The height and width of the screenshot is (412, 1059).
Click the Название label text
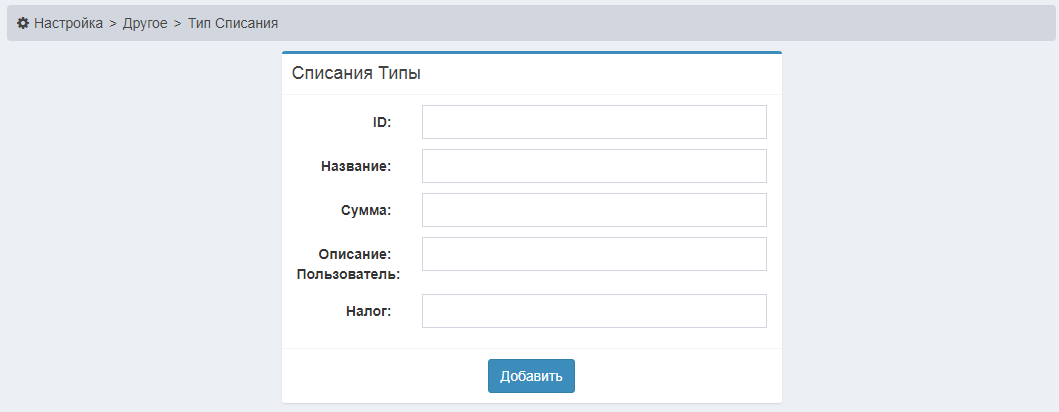click(355, 166)
